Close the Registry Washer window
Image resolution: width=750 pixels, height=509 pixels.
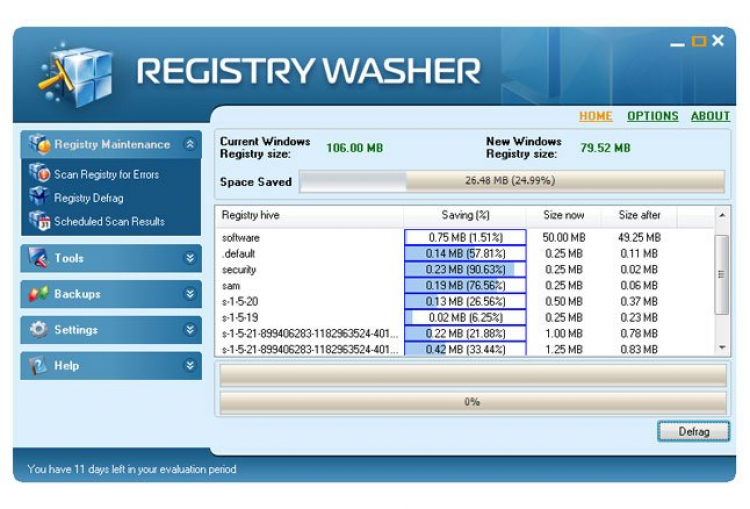[718, 41]
